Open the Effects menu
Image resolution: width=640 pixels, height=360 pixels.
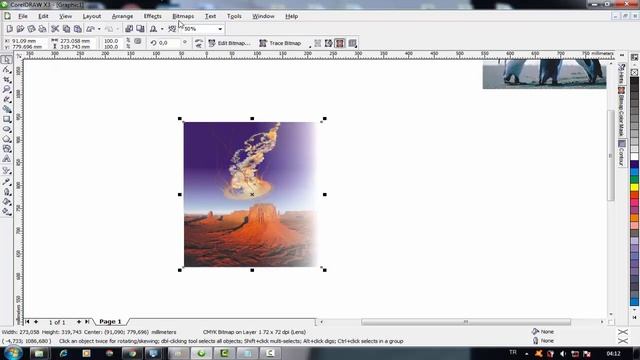coord(153,16)
